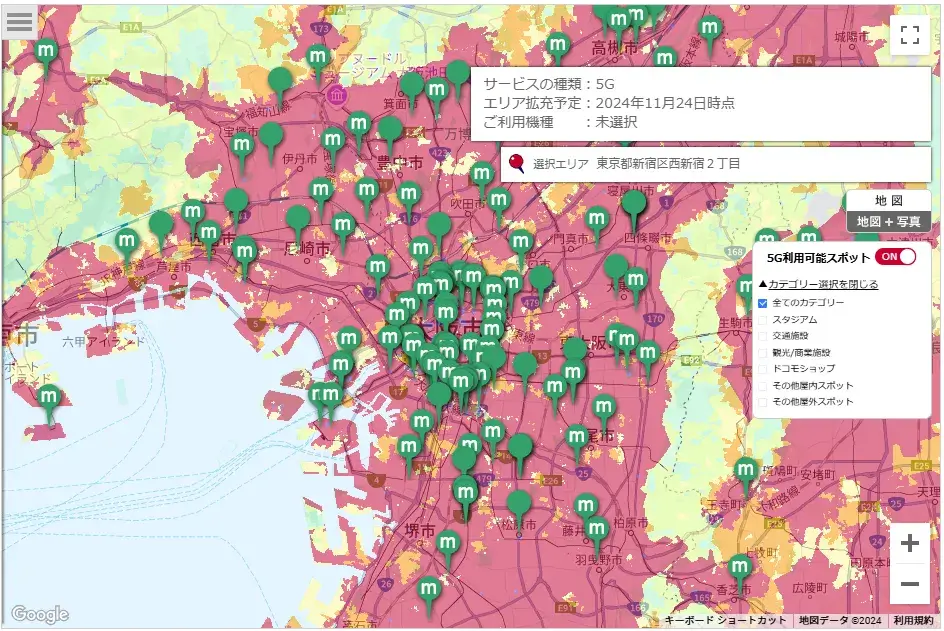Check the スタジアム category
Viewport: 944px width, 631px height.
click(x=763, y=320)
